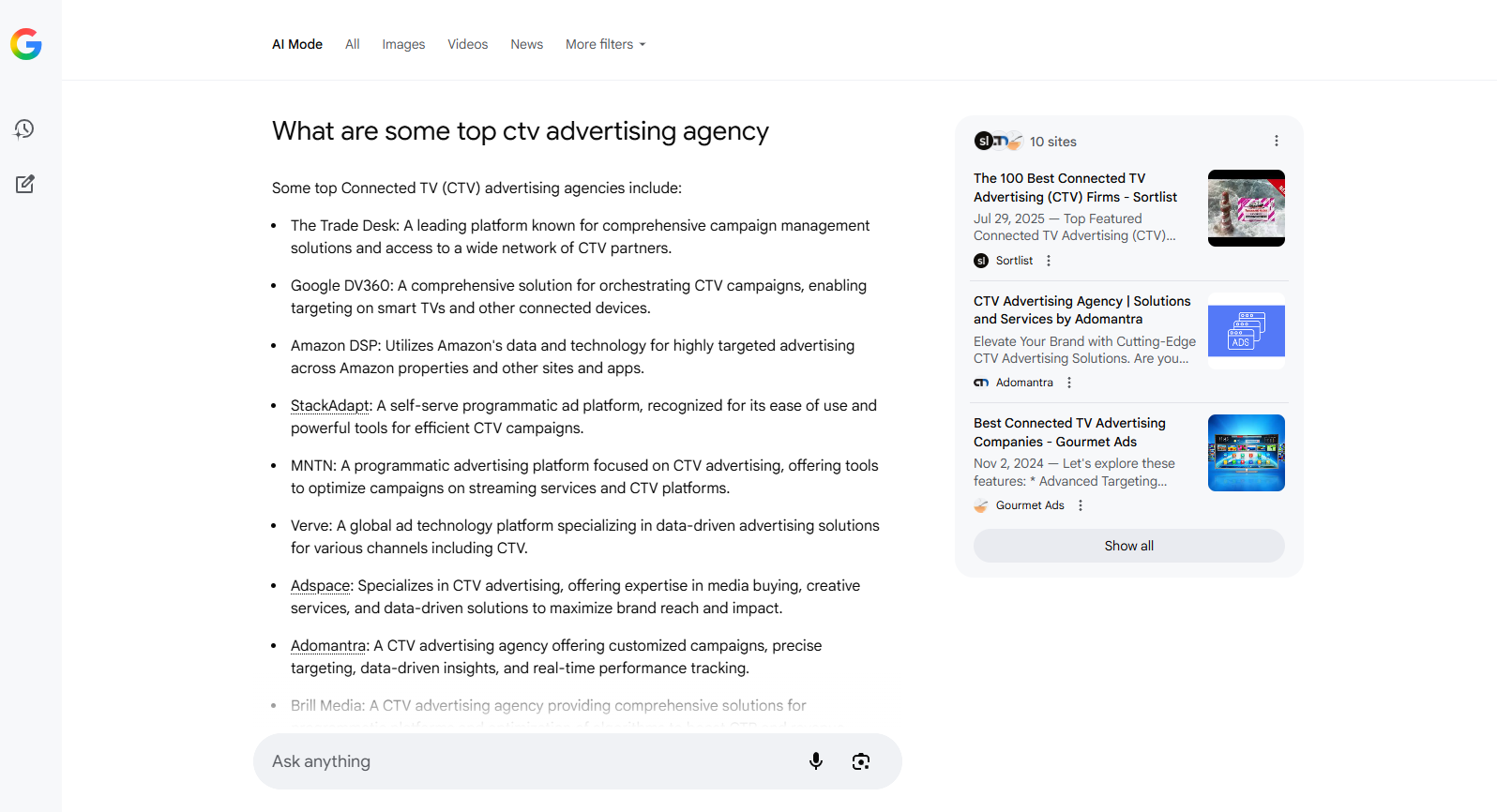Click the Gourmet Ads favicon under the third result

pos(981,505)
